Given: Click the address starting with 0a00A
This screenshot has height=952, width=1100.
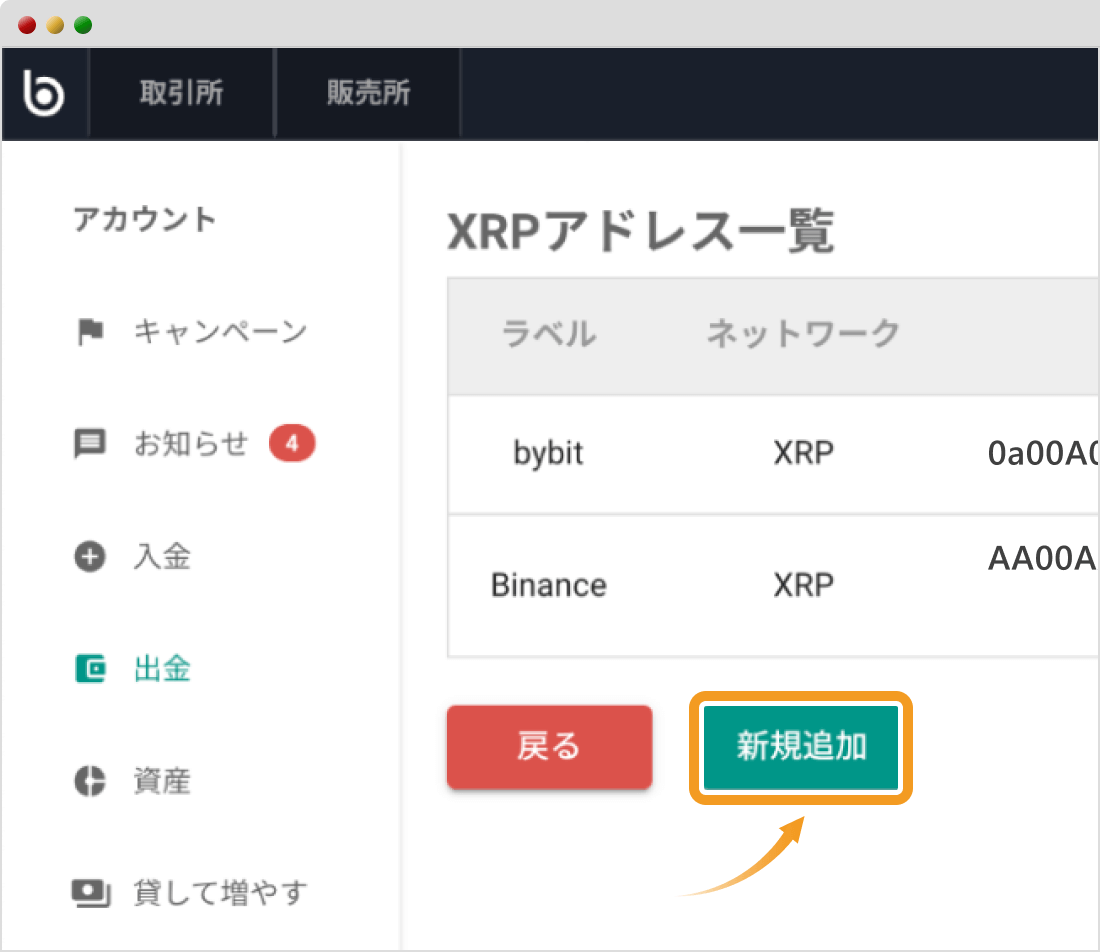Looking at the screenshot, I should pos(1042,453).
